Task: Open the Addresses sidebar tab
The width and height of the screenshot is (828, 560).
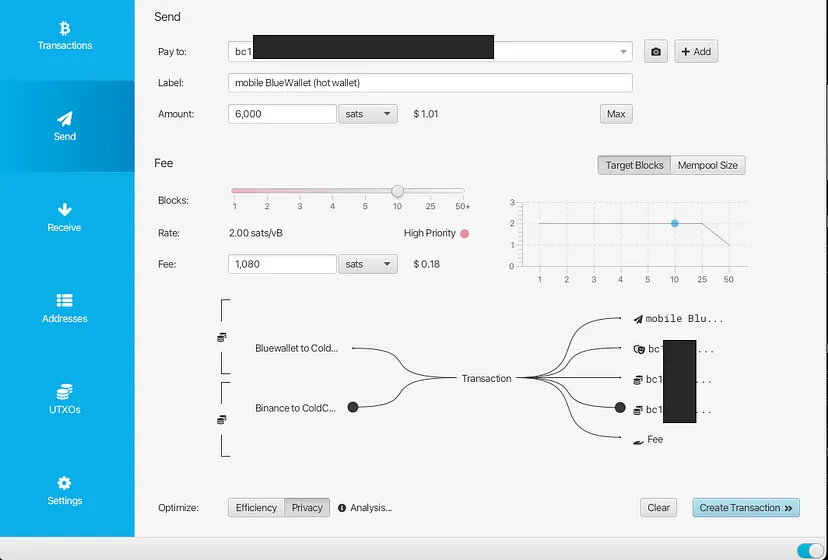Action: click(x=64, y=309)
